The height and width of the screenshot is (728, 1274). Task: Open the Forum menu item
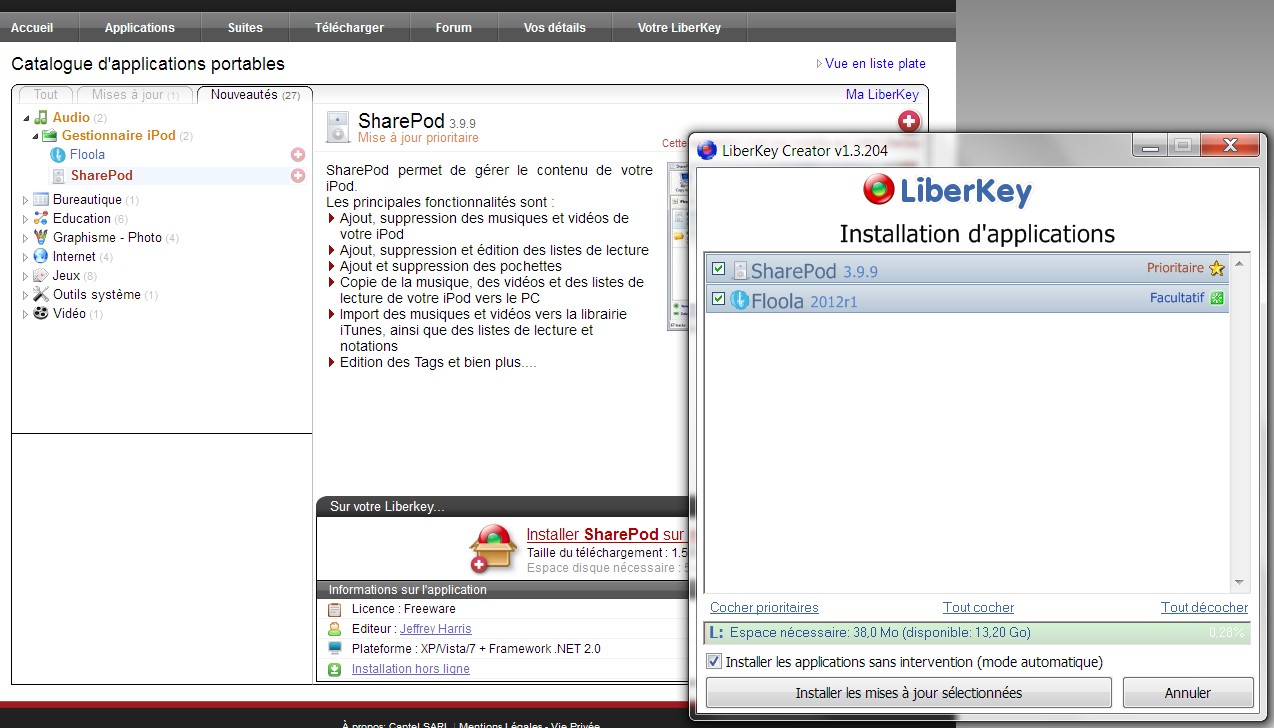point(453,27)
